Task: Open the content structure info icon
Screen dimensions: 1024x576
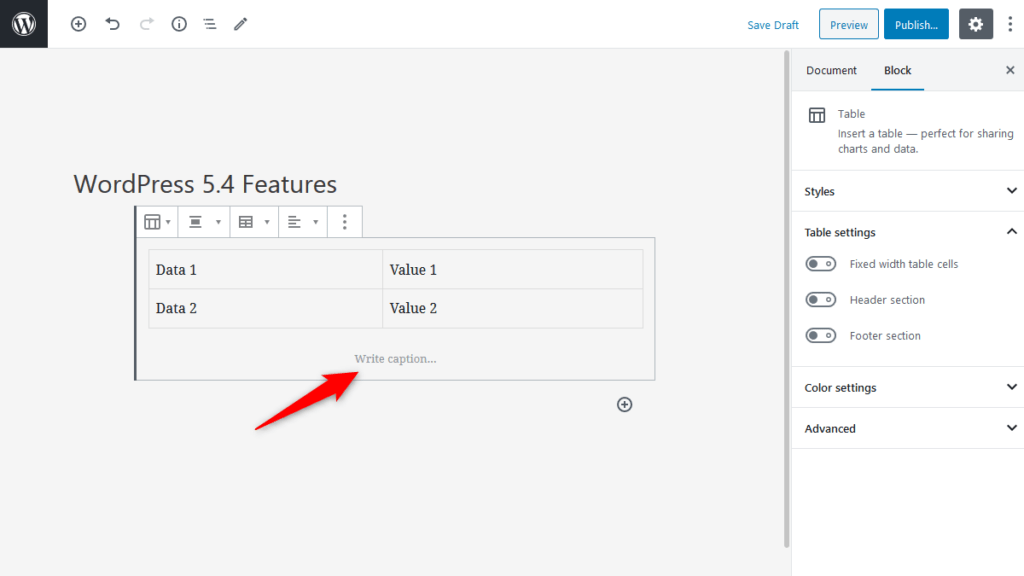Action: pos(179,24)
